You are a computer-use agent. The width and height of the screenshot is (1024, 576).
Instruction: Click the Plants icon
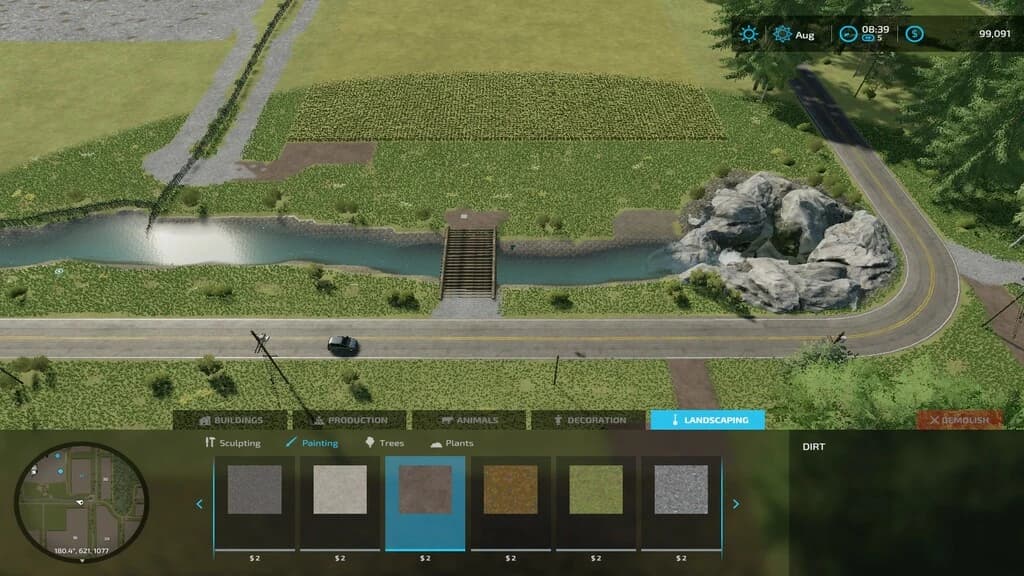pyautogui.click(x=436, y=443)
